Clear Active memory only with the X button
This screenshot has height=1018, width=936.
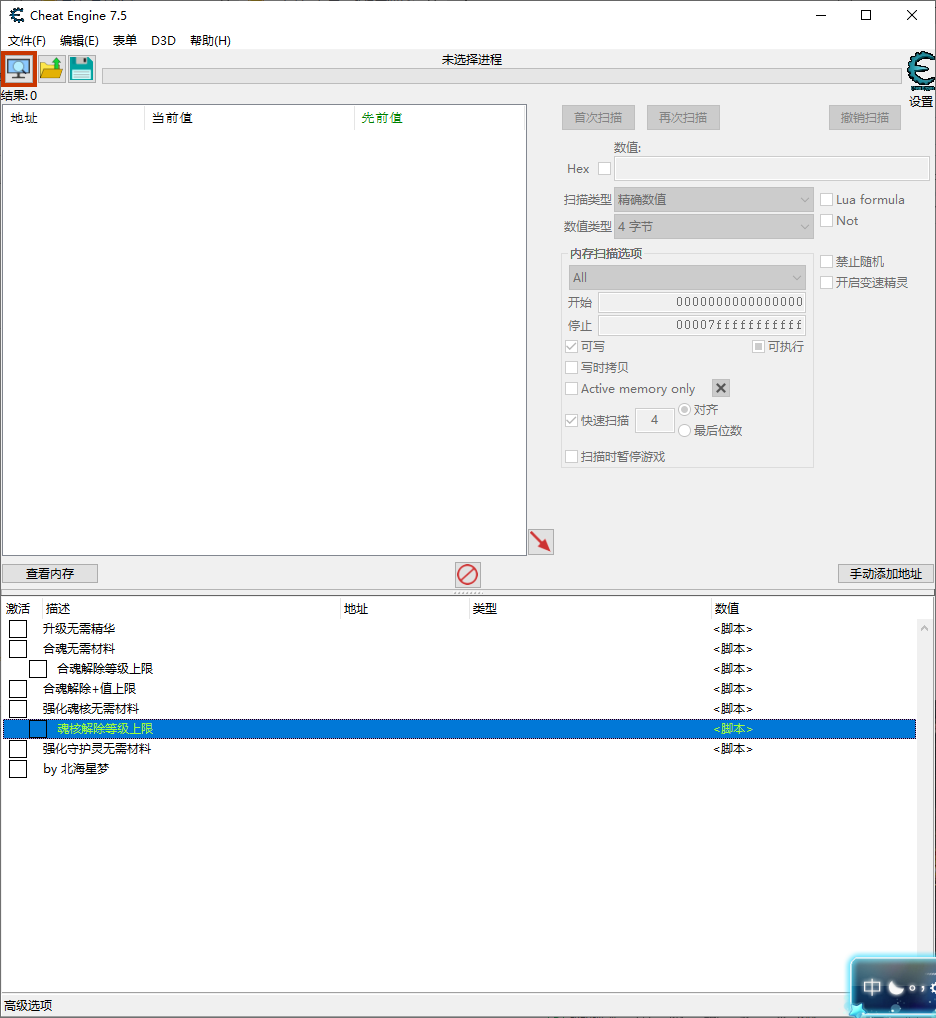coord(719,388)
